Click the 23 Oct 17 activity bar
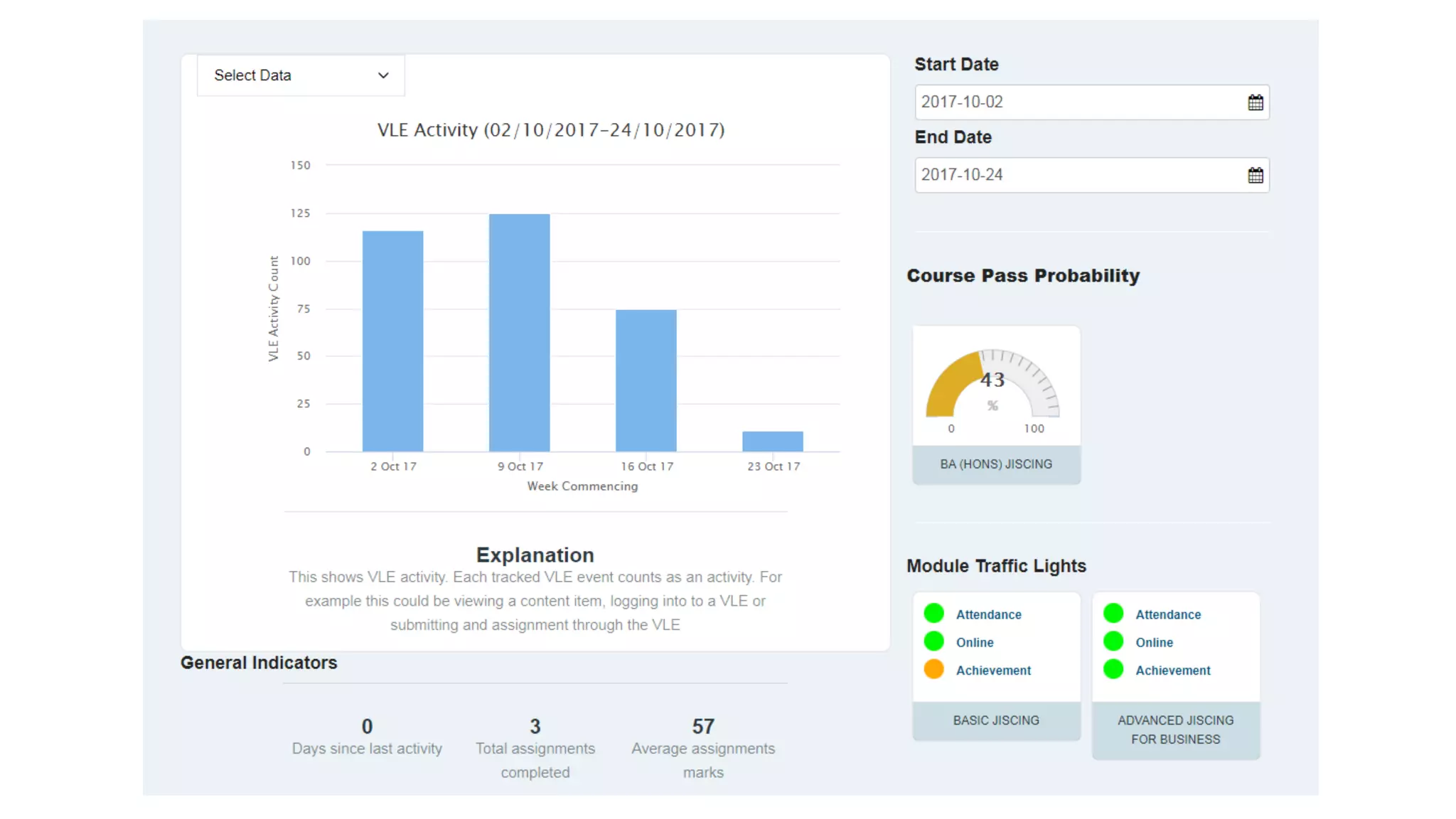 tap(773, 441)
